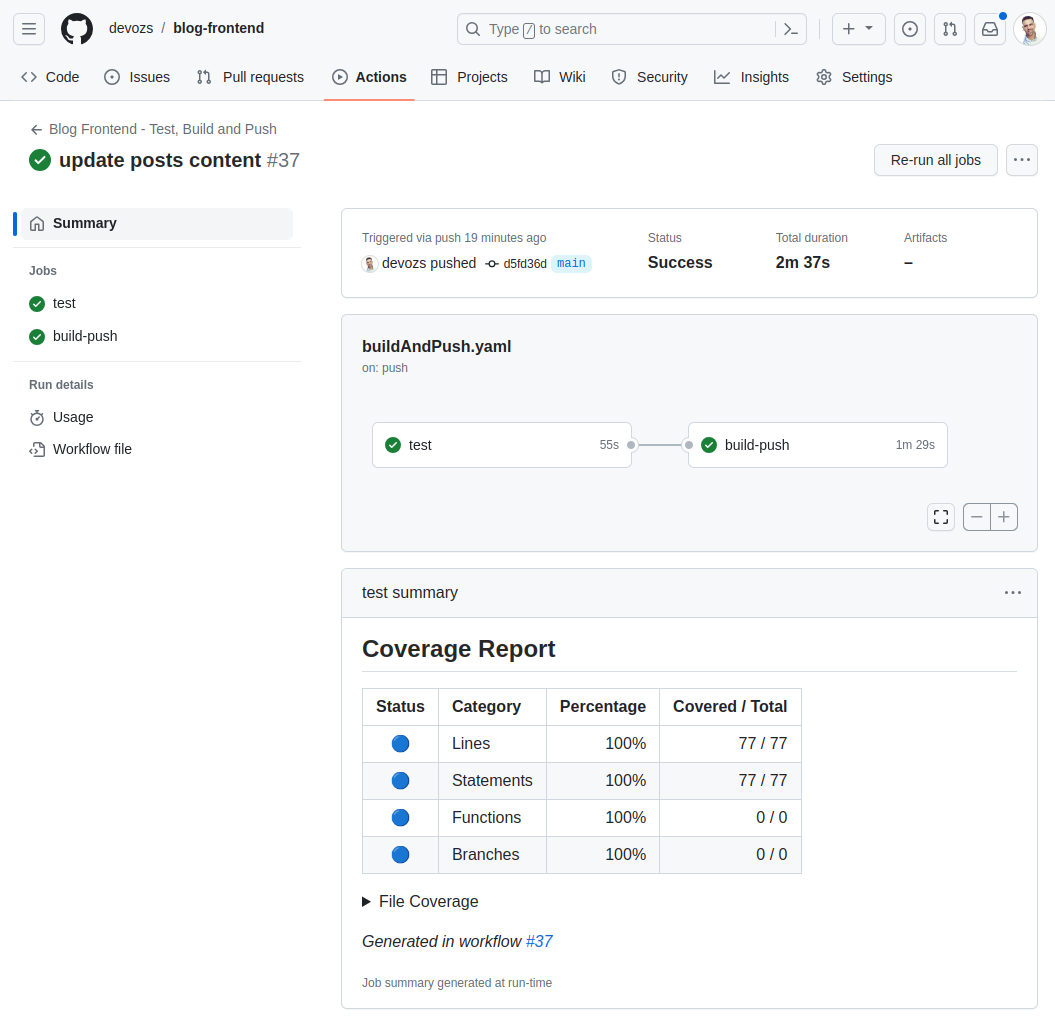This screenshot has width=1055, height=1019.
Task: Toggle fullscreen workflow graph
Action: tap(941, 517)
